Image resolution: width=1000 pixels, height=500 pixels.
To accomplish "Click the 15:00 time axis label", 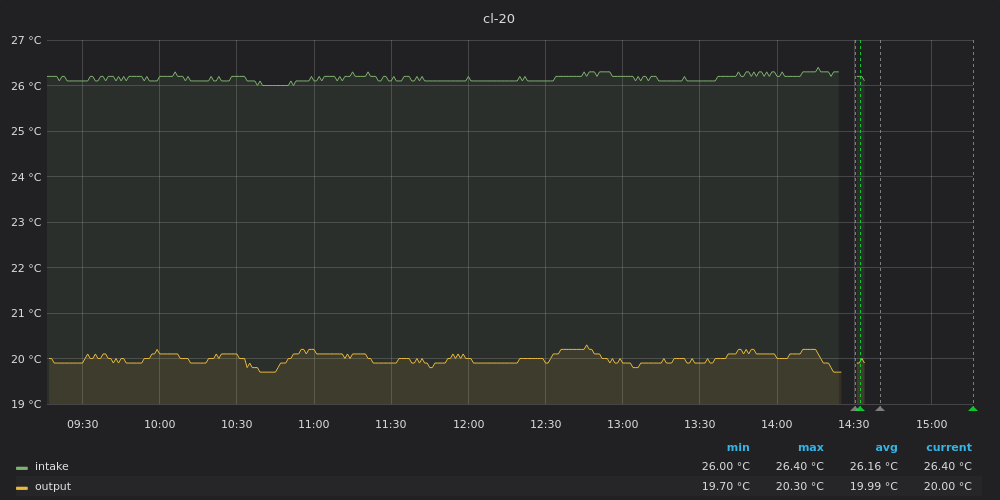I will 931,425.
